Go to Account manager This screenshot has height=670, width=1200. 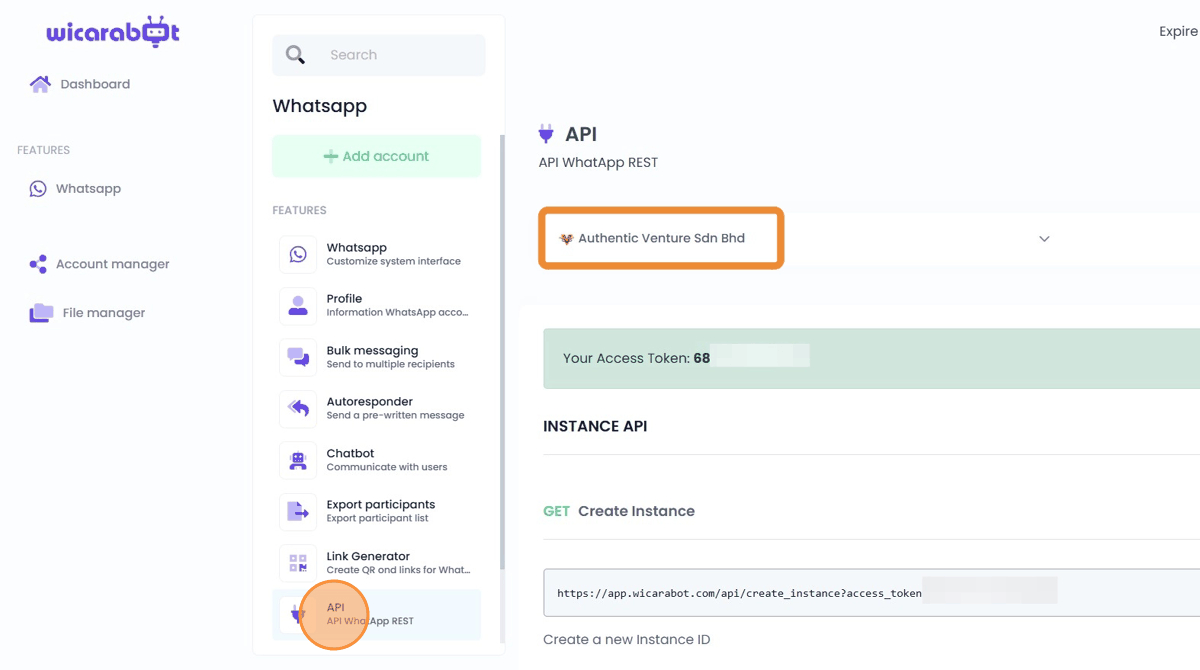pos(99,264)
